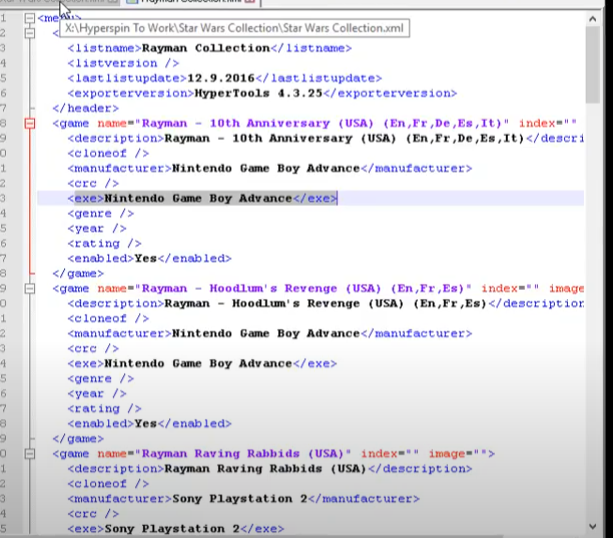
Task: Click the exe line under Hoodlum's Revenge game
Action: 202,364
